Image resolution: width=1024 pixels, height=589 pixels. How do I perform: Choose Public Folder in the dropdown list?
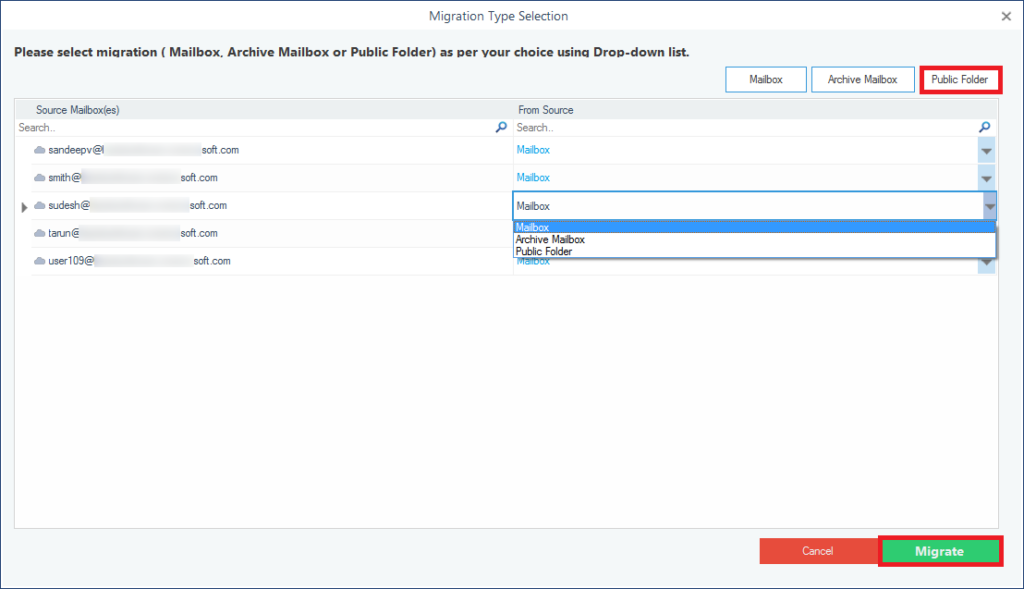point(754,251)
